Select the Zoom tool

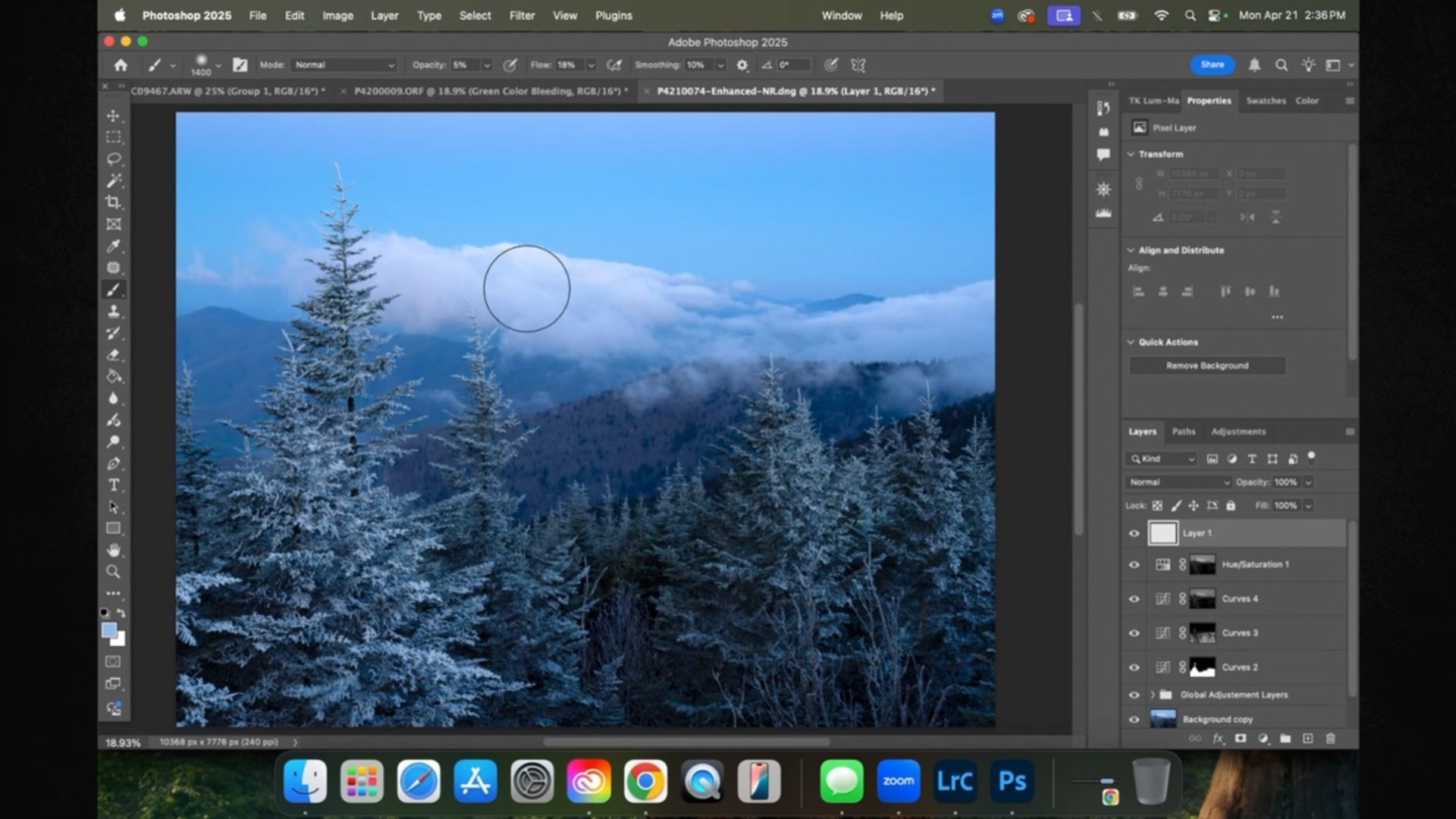(114, 572)
